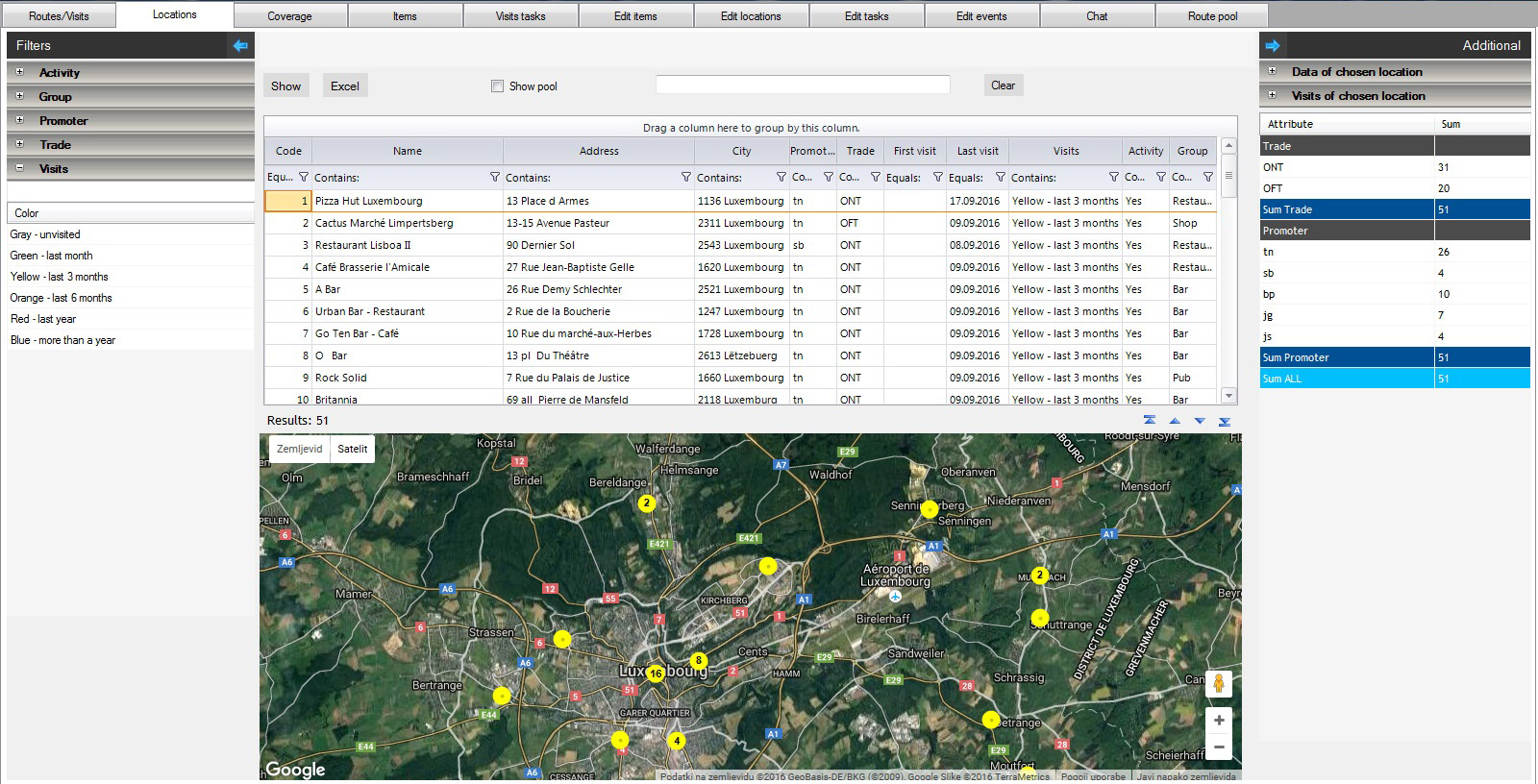Image resolution: width=1538 pixels, height=784 pixels.
Task: Click the blue right arrow beside Additional
Action: (1273, 45)
